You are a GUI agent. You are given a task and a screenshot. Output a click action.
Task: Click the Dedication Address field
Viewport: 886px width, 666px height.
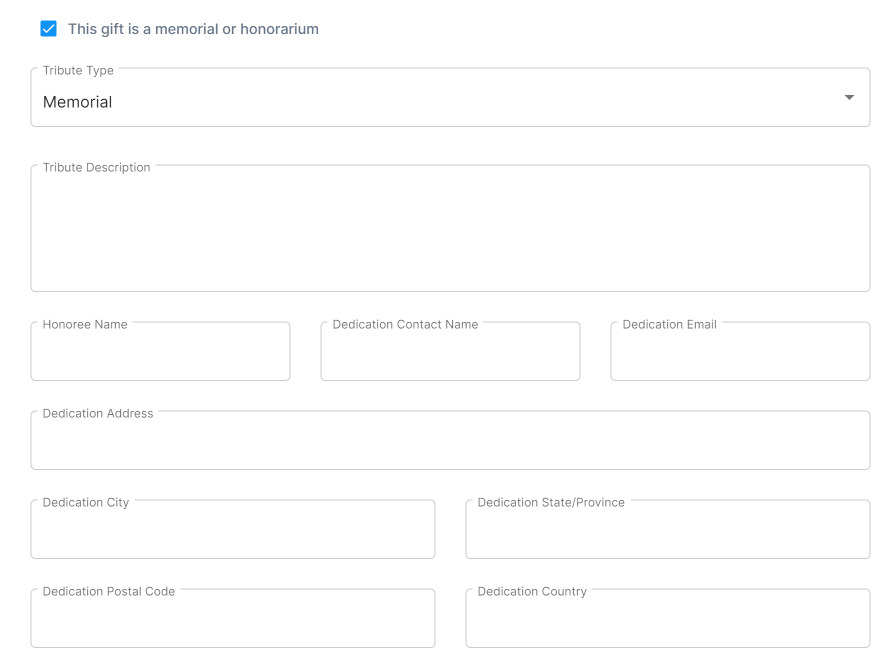coord(450,444)
